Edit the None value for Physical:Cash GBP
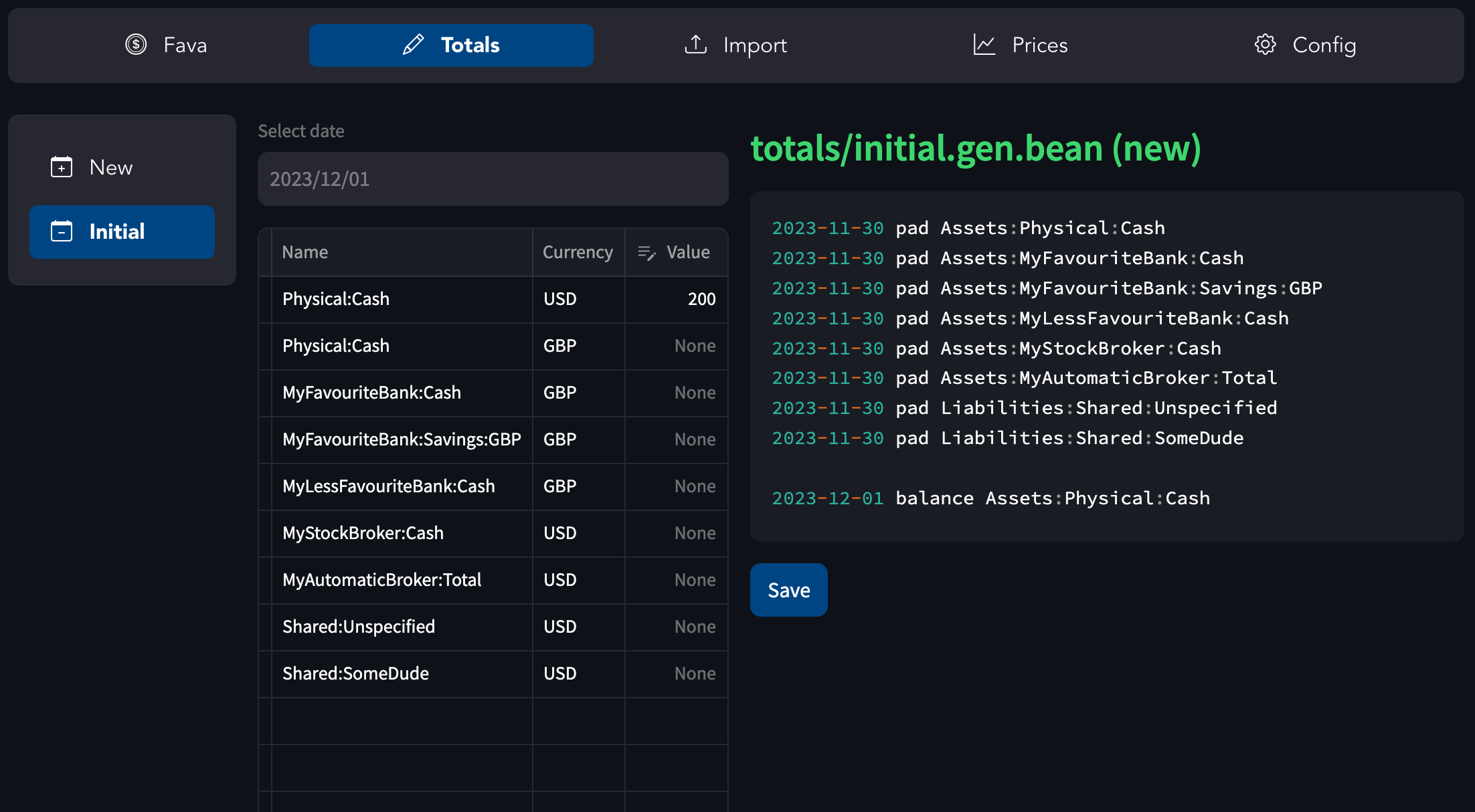The width and height of the screenshot is (1475, 812). pos(677,346)
